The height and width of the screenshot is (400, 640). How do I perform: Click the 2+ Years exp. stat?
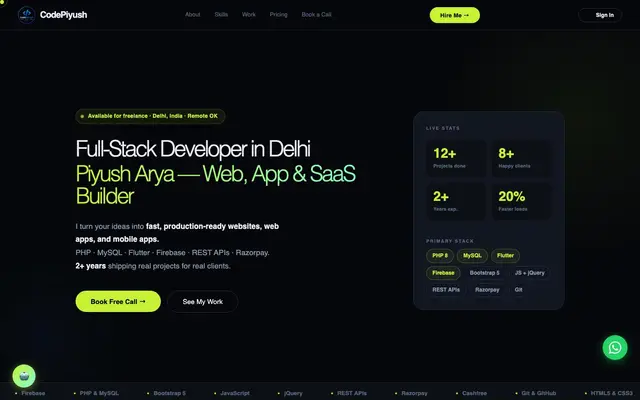(456, 201)
